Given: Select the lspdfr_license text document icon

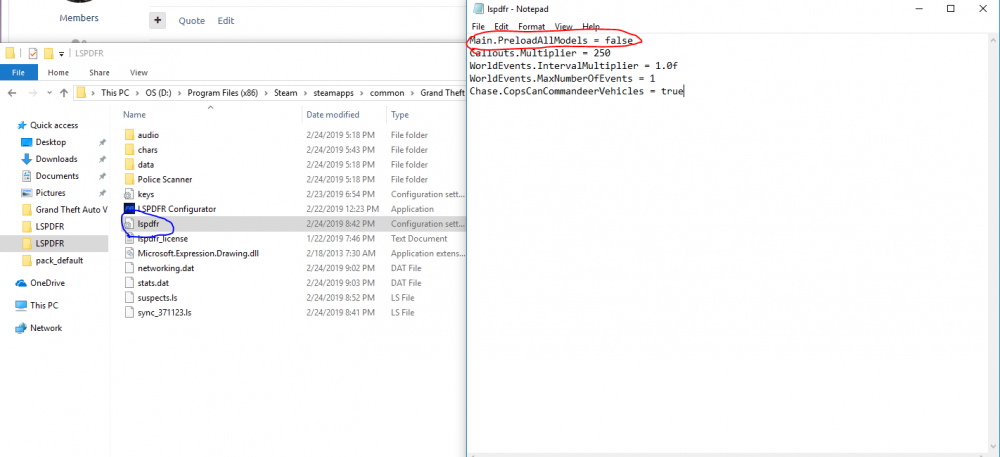Looking at the screenshot, I should tap(129, 238).
